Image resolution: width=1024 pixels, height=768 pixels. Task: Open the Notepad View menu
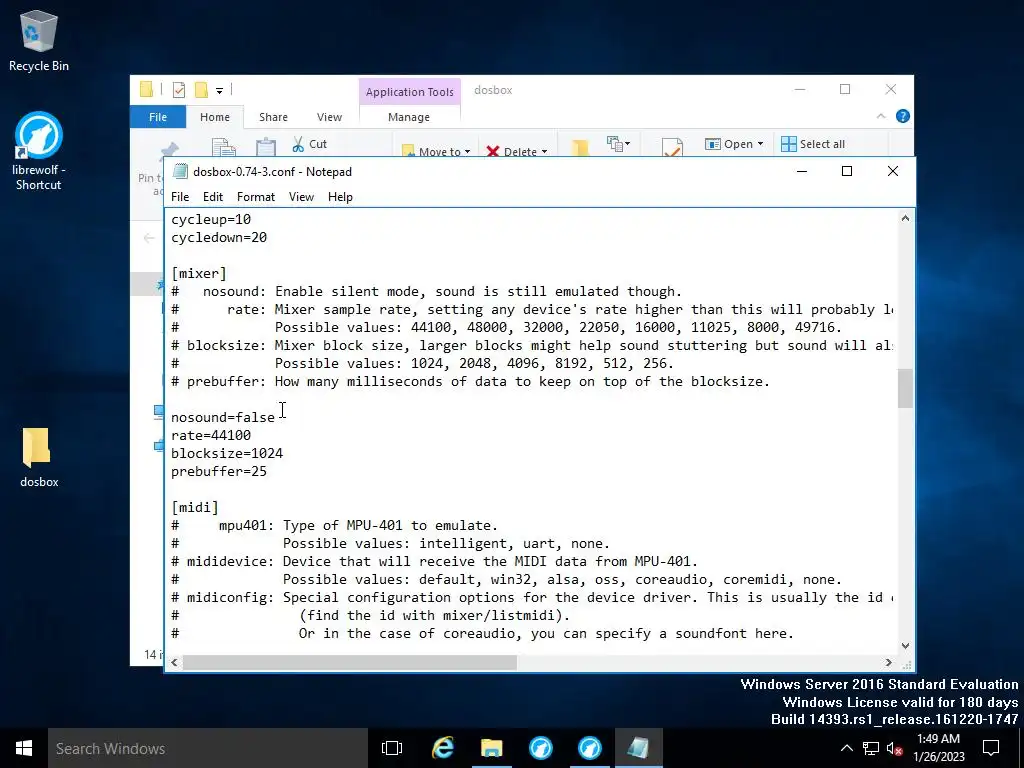pyautogui.click(x=301, y=197)
